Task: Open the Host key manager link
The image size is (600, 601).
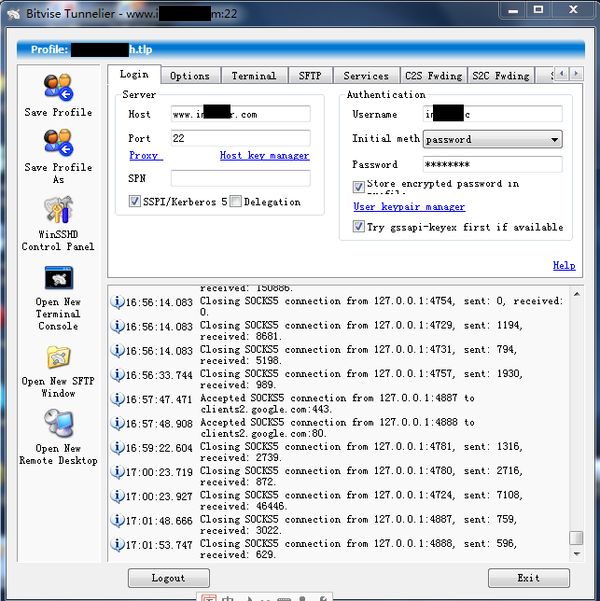Action: (264, 156)
